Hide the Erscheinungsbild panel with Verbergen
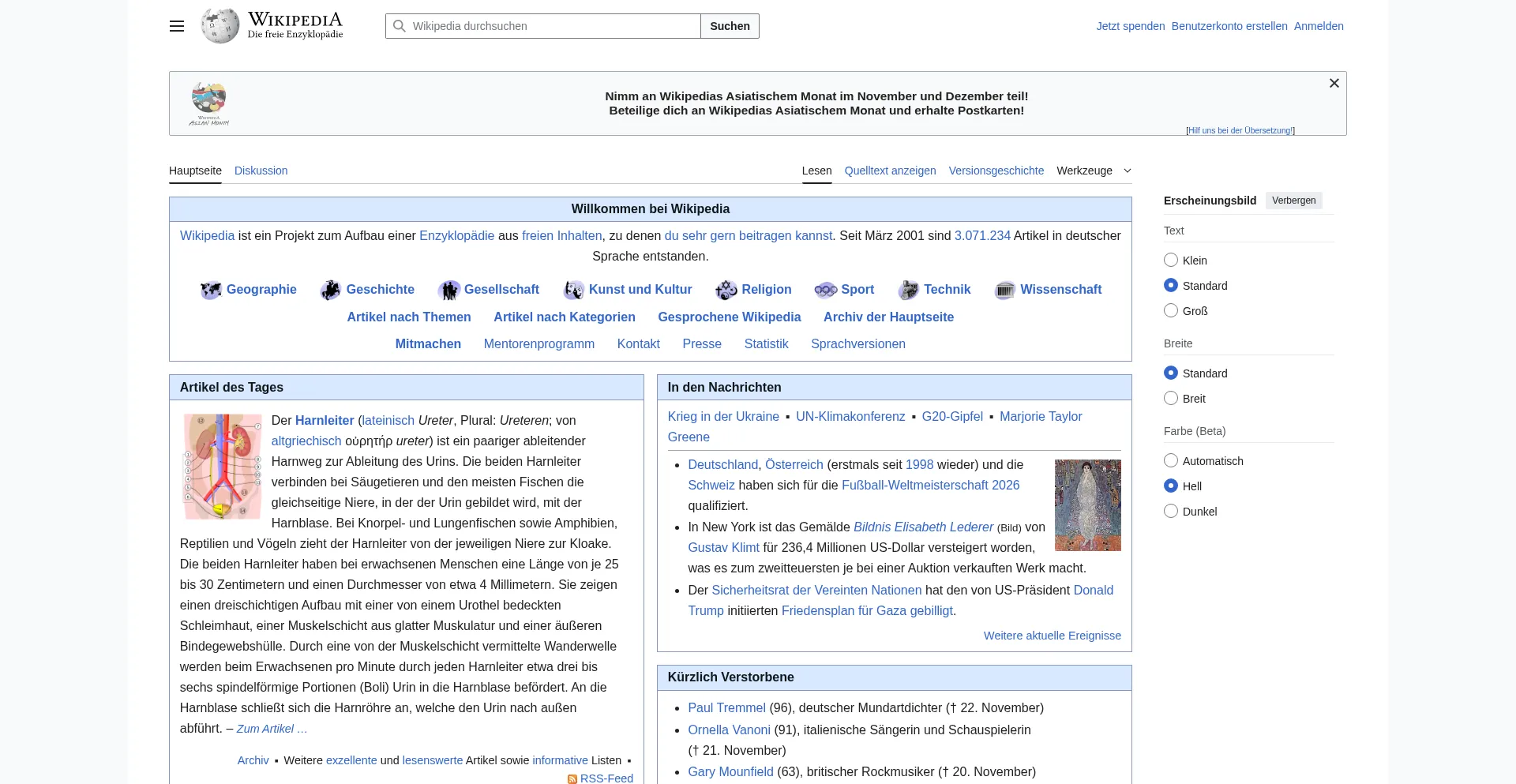Viewport: 1516px width, 784px height. click(1293, 201)
